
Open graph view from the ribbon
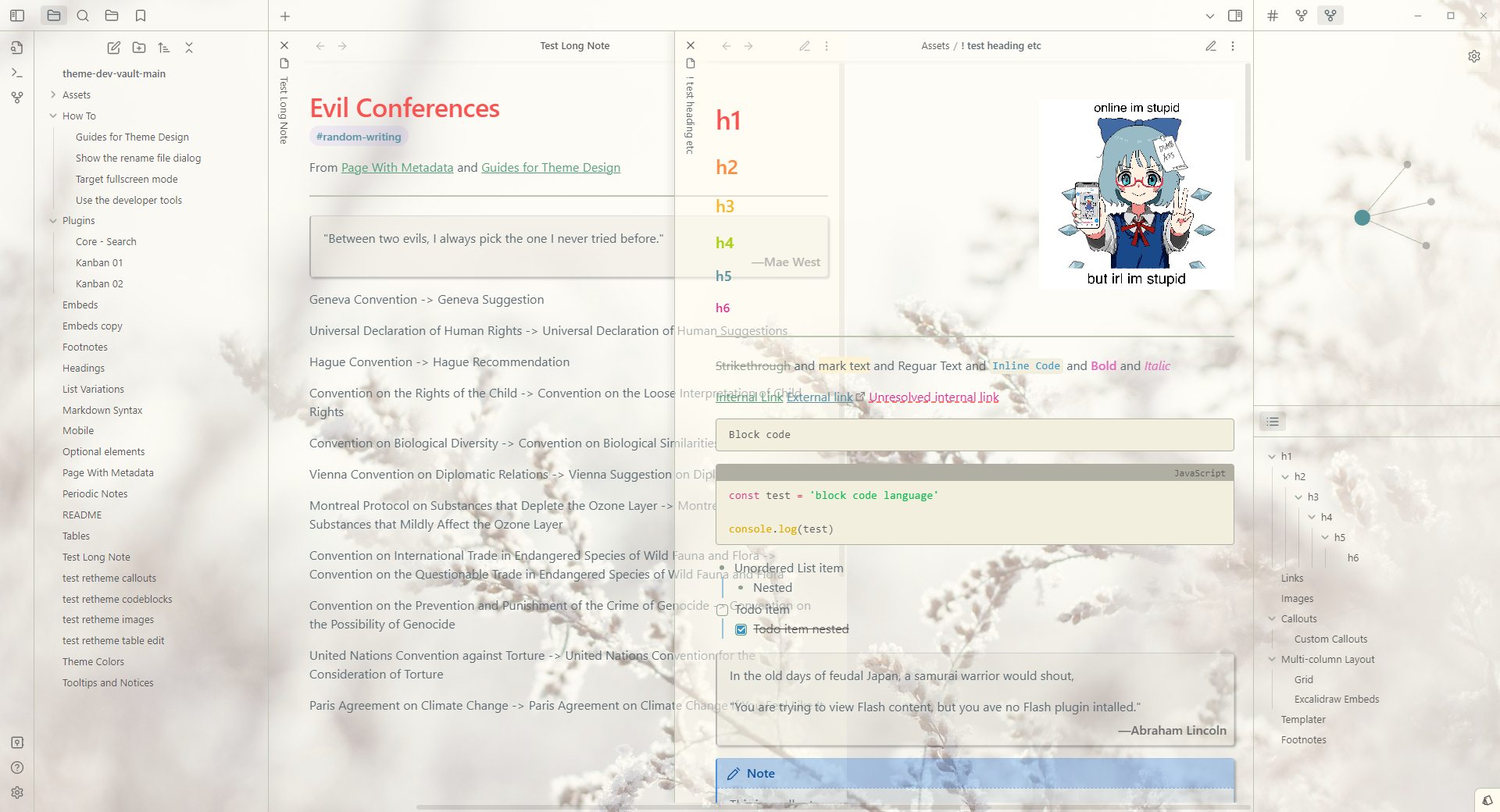[x=17, y=98]
